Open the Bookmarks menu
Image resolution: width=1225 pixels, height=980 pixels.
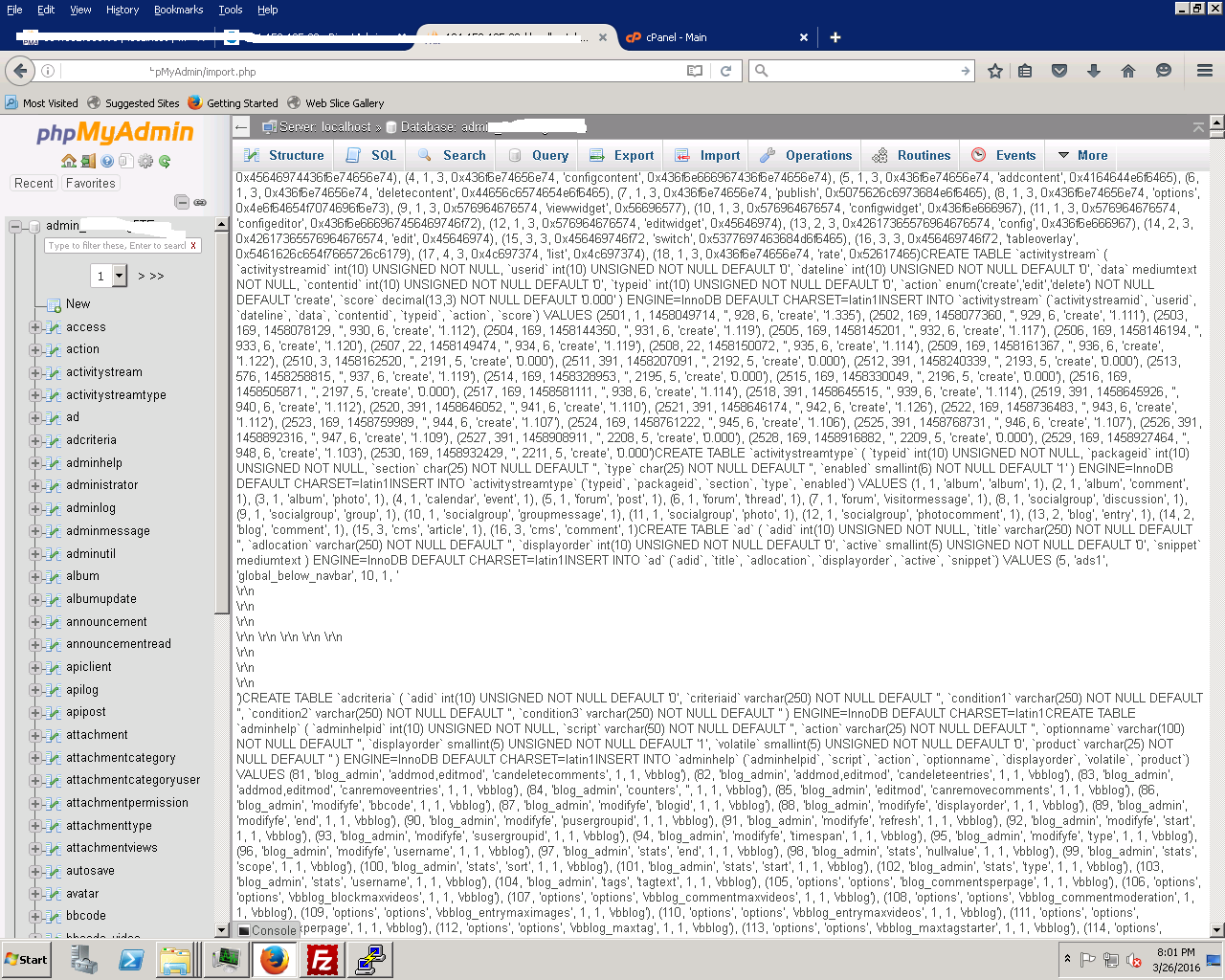(x=179, y=10)
